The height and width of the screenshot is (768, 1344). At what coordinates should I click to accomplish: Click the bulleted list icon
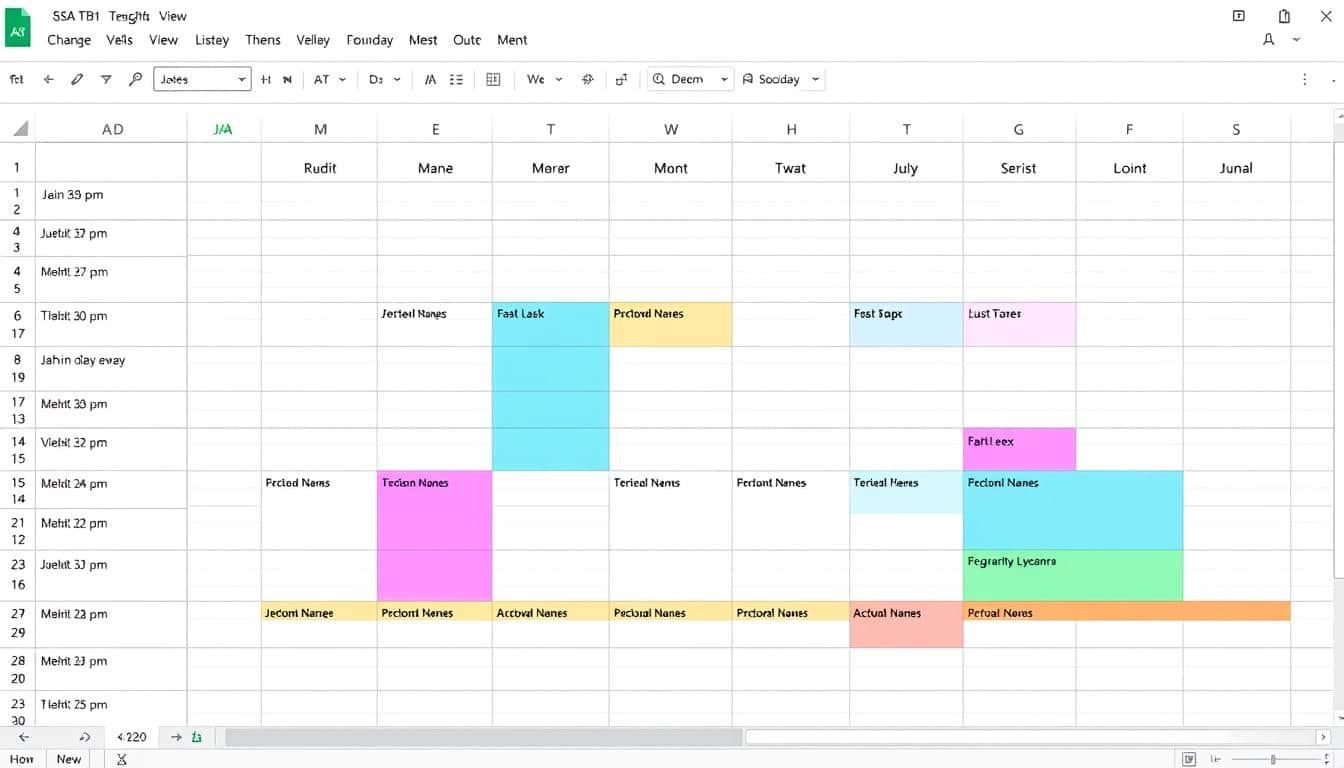(456, 79)
